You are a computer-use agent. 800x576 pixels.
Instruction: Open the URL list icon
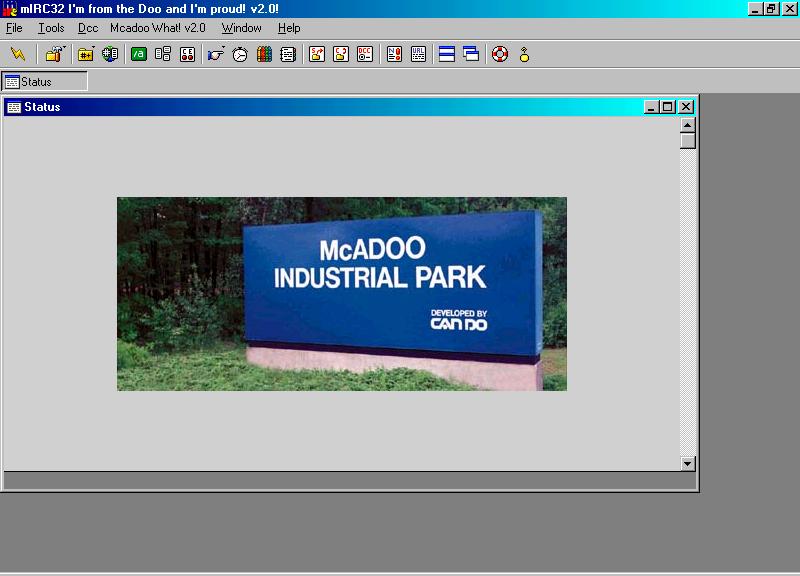[418, 54]
